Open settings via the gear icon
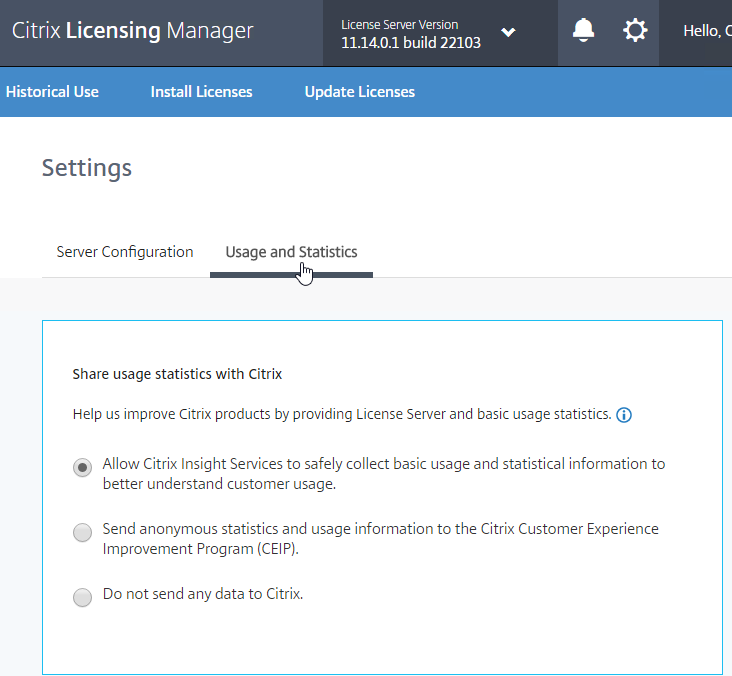The width and height of the screenshot is (732, 676). 635,31
